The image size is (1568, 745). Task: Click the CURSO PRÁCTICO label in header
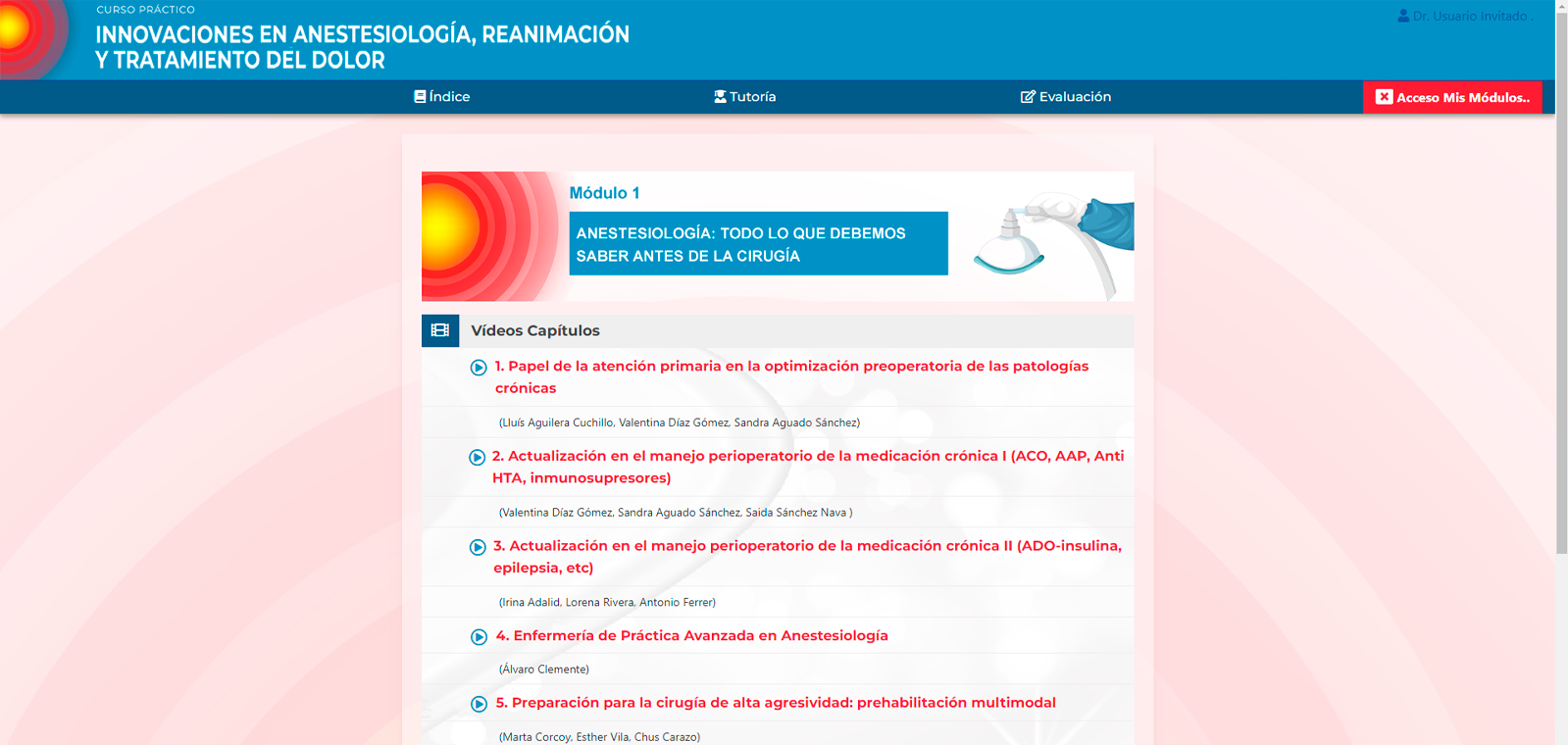point(145,10)
